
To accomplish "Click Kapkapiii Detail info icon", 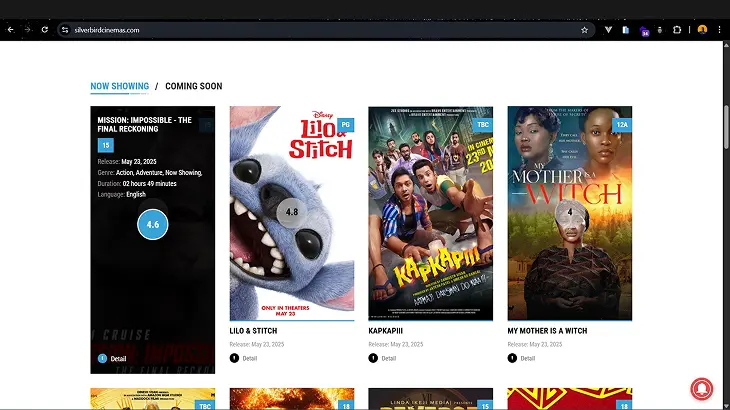I will [373, 358].
